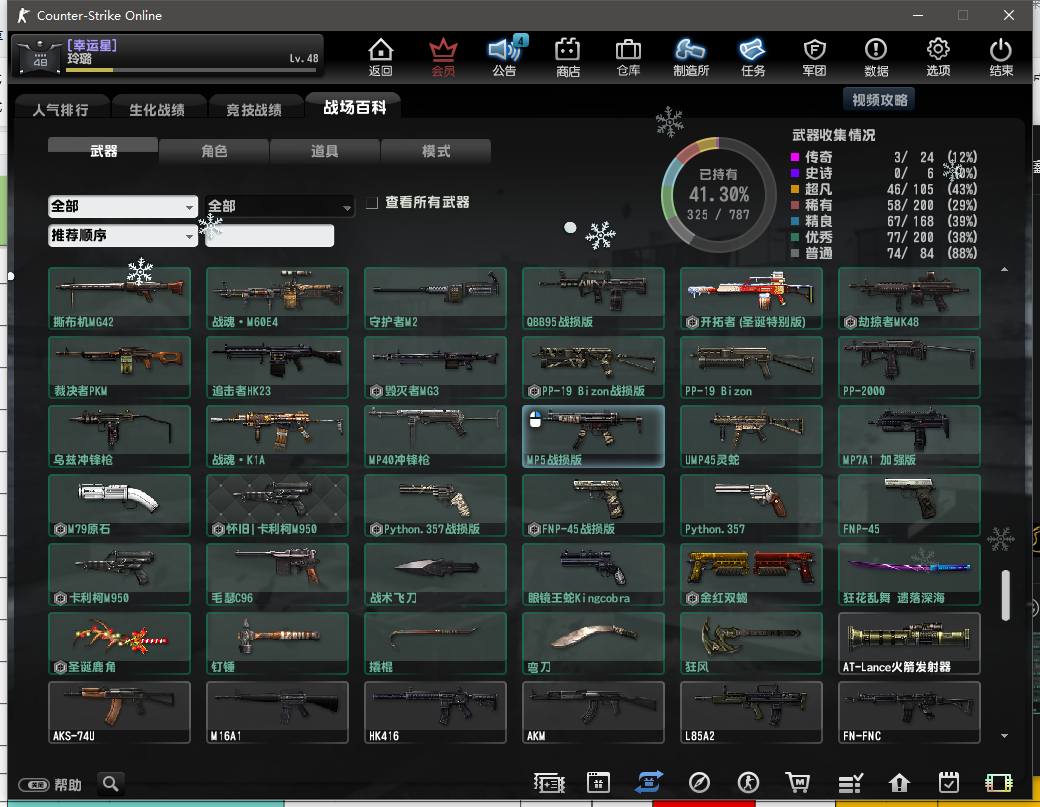Click the shopping cart icon in bottom bar
Image resolution: width=1040 pixels, height=807 pixels.
[797, 783]
